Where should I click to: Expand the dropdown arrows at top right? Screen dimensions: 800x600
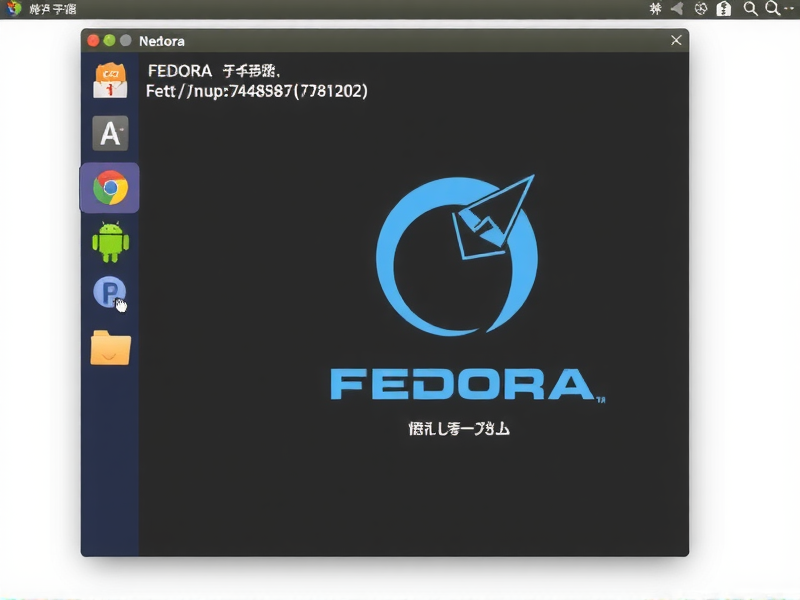coord(790,8)
